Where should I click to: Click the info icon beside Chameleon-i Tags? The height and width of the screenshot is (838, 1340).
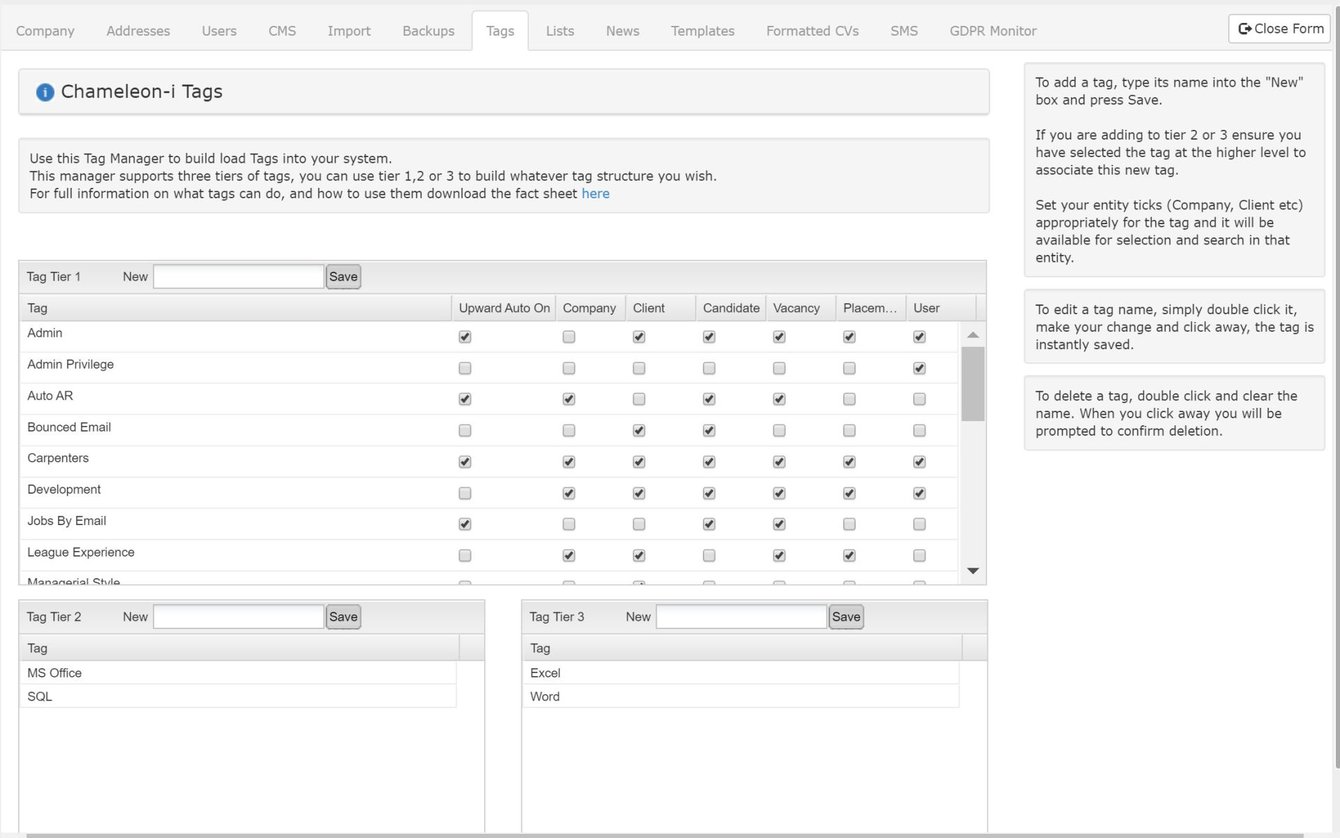click(x=44, y=92)
